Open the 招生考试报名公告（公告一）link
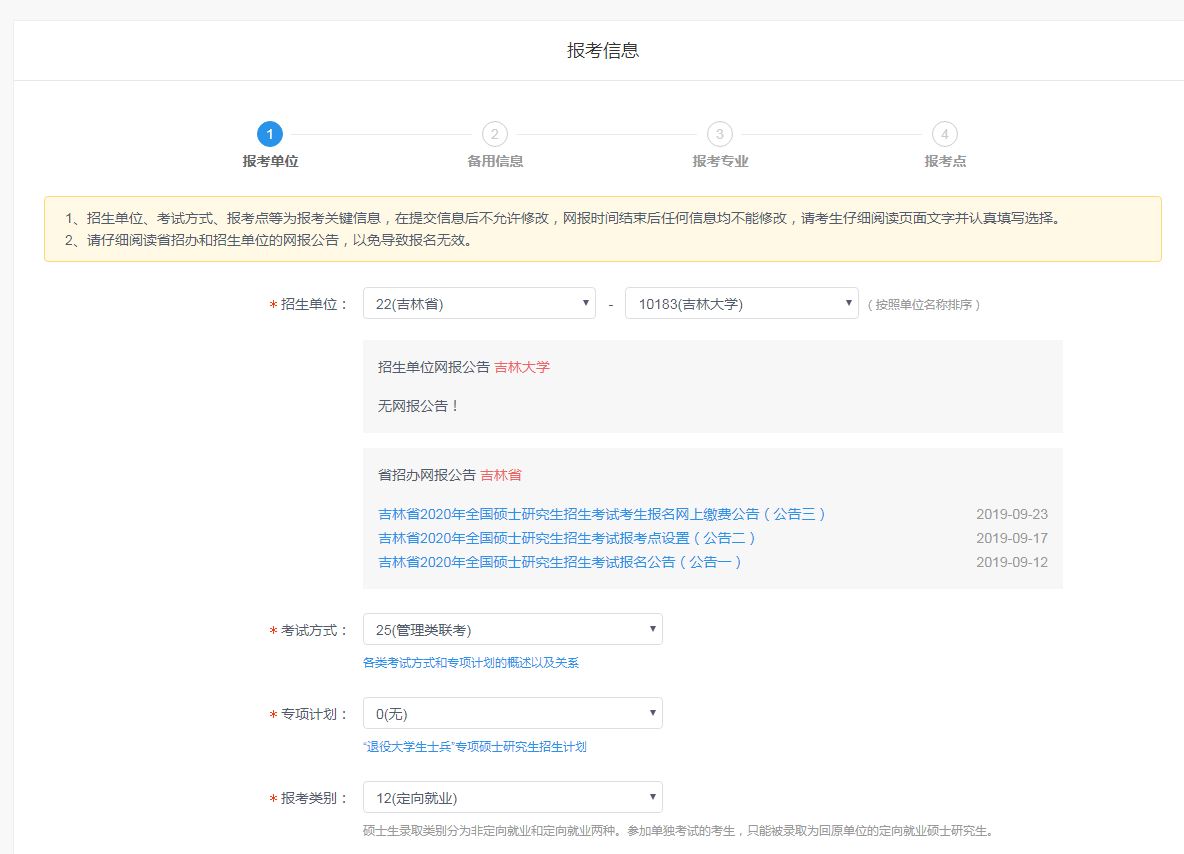1184x854 pixels. click(x=555, y=561)
